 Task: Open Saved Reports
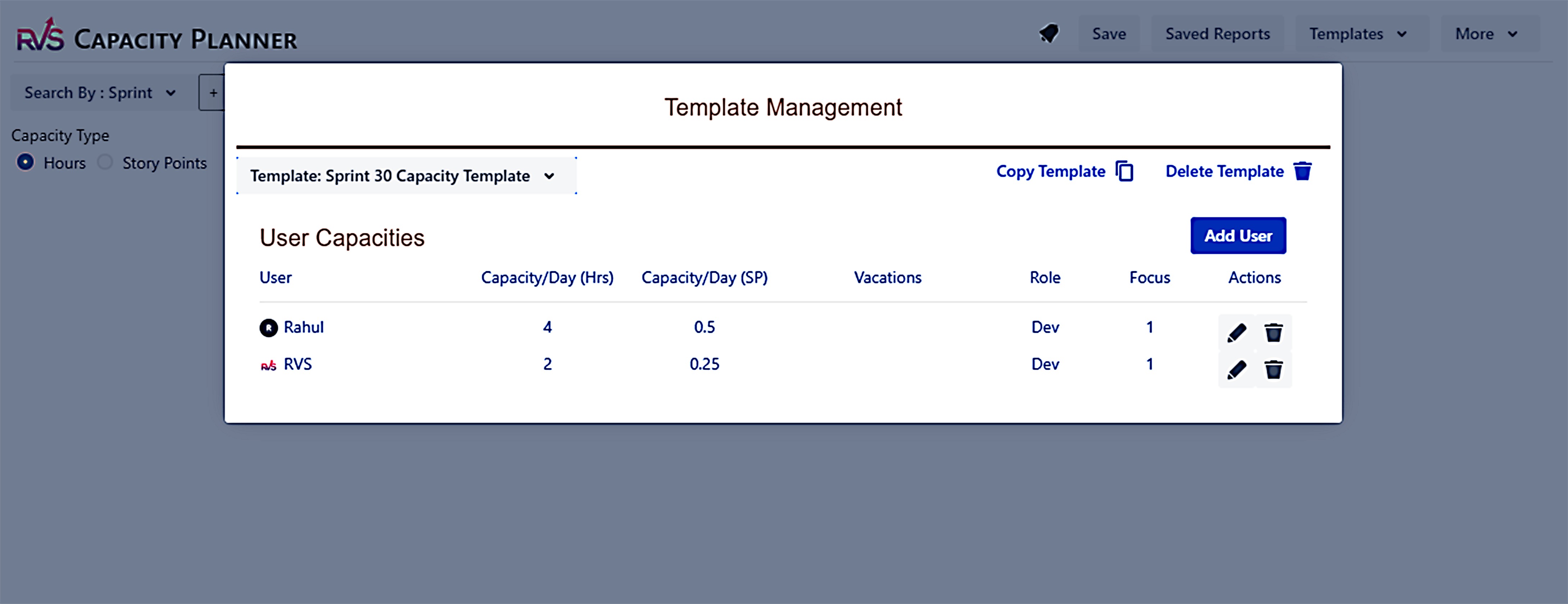click(x=1217, y=34)
